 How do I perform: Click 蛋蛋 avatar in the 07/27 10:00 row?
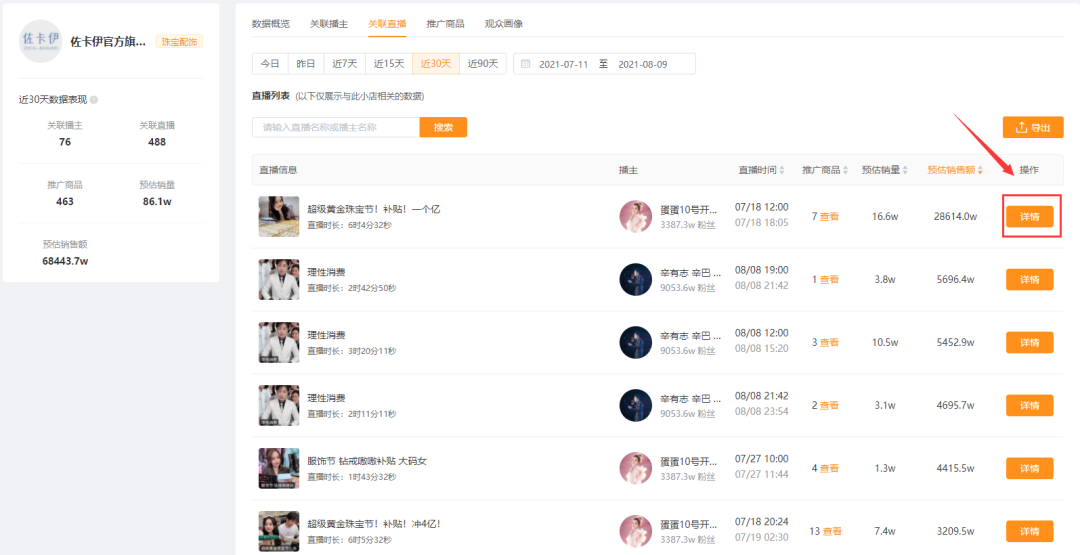point(636,468)
